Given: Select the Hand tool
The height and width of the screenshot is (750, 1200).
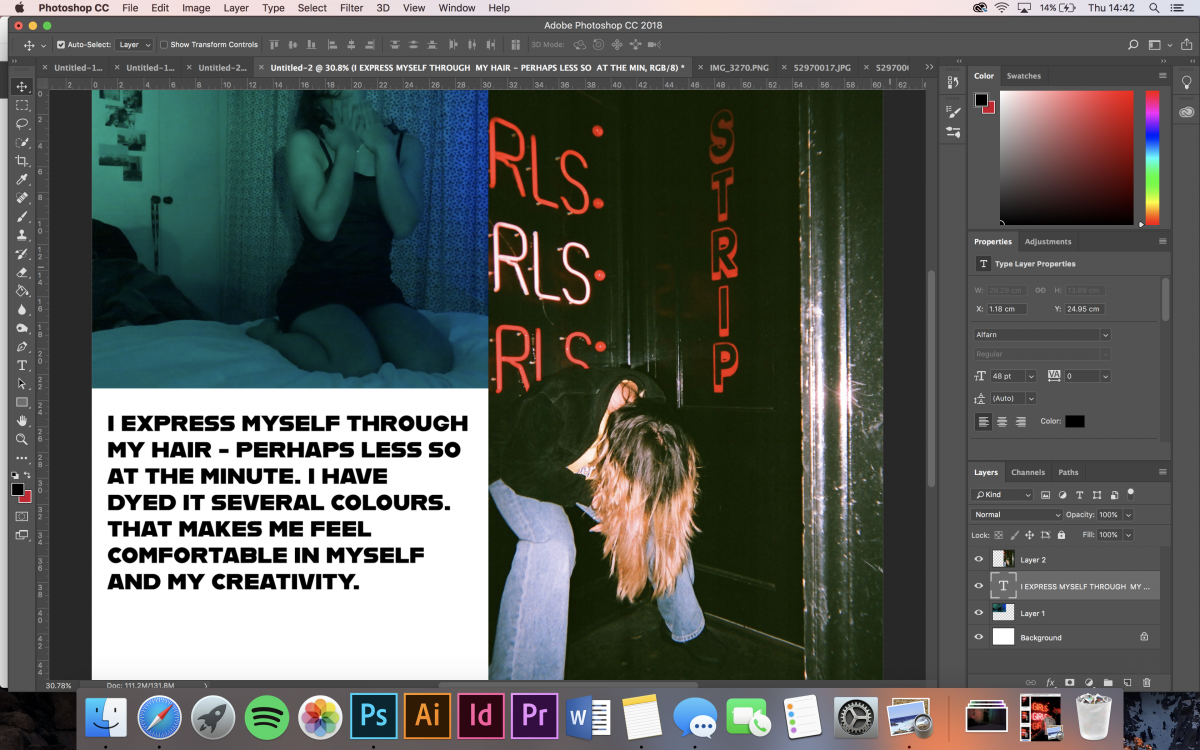Looking at the screenshot, I should [22, 421].
